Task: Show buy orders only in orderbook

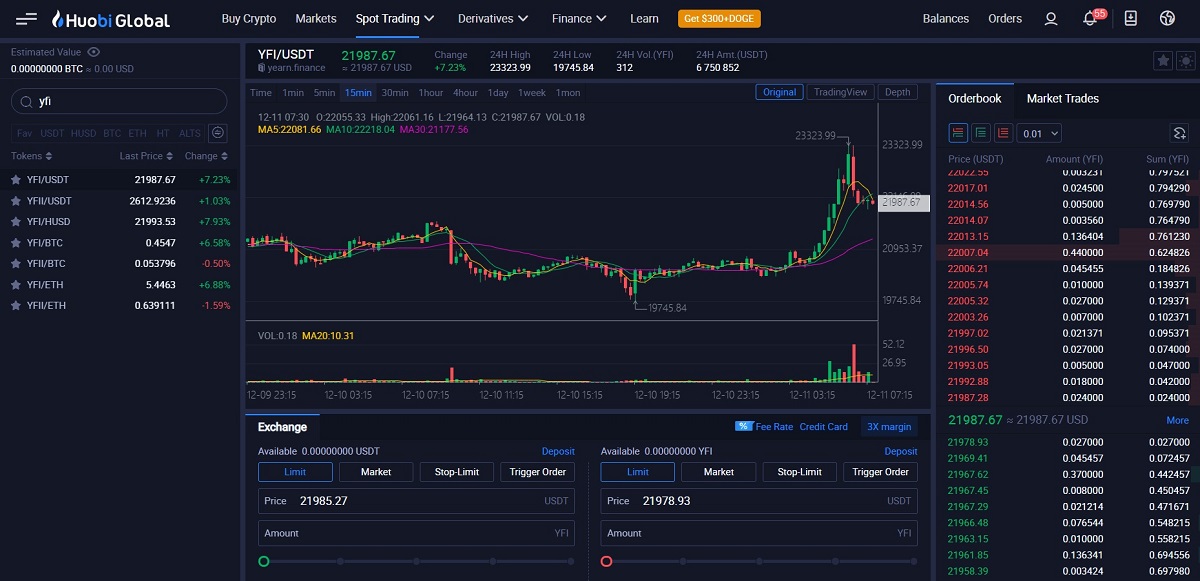Action: tap(981, 133)
